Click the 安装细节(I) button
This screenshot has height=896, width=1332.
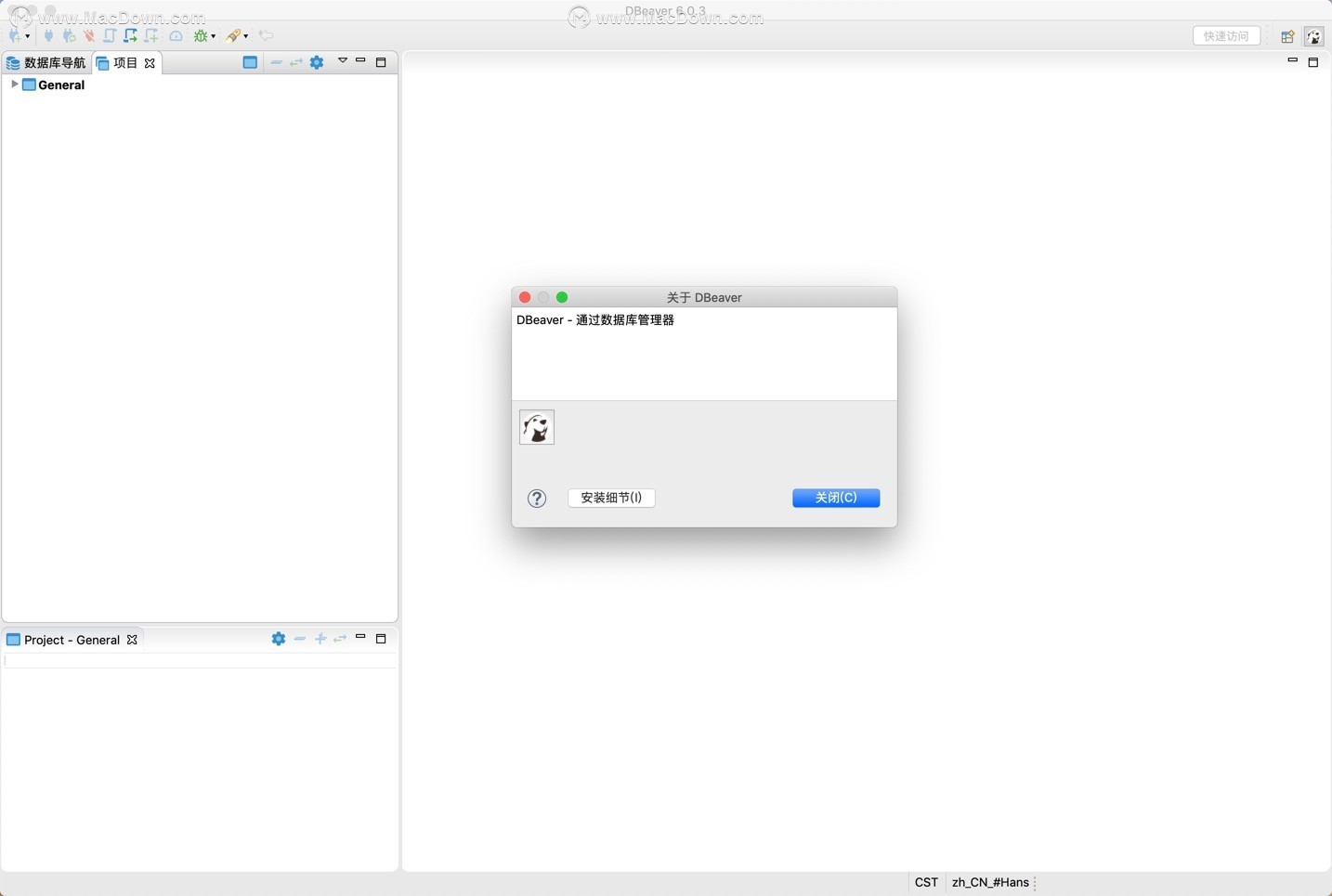tap(611, 498)
